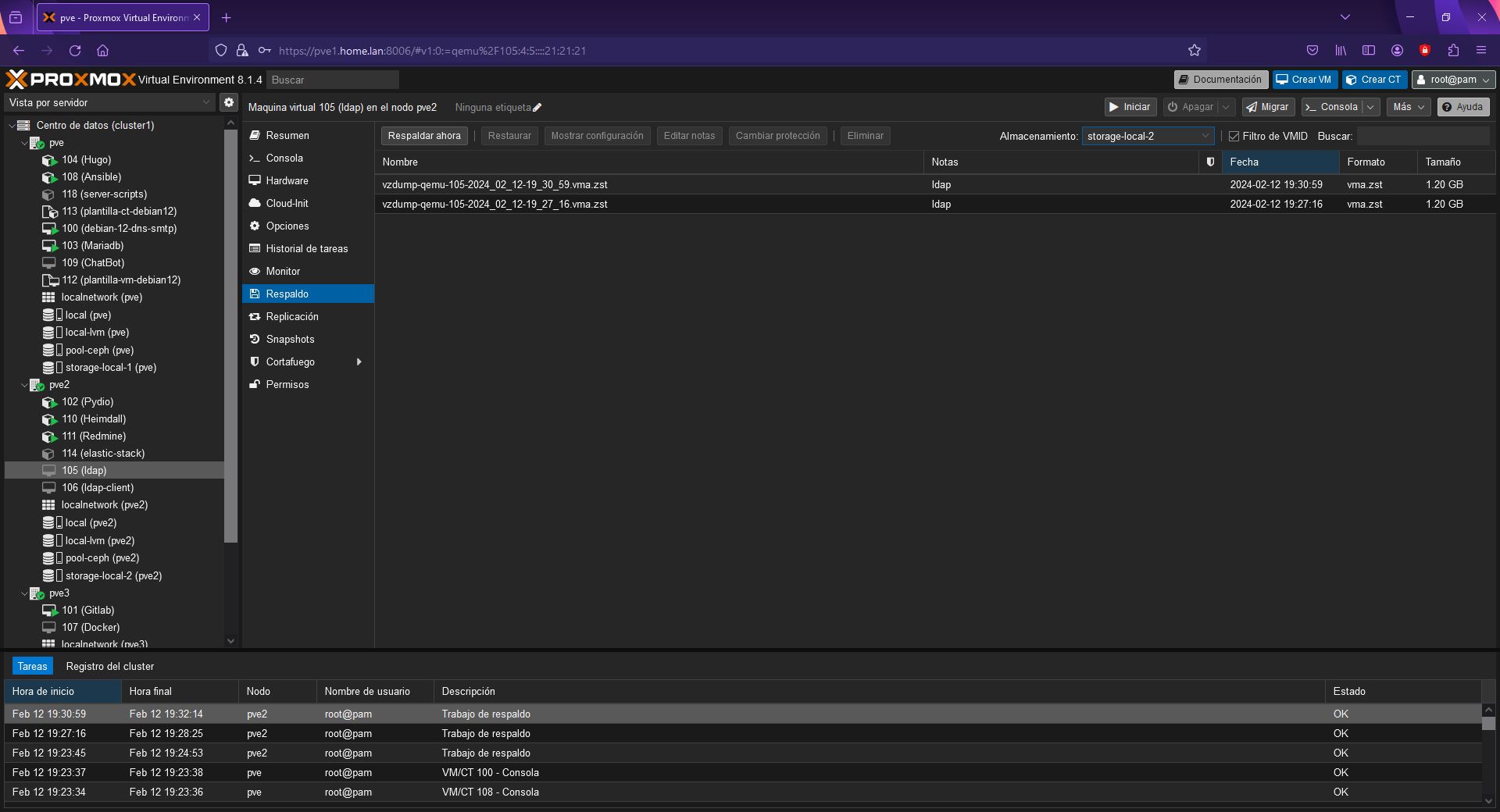Viewport: 1500px width, 812px height.
Task: Click the storage-local-2 (pve2) storage icon
Action: pyautogui.click(x=52, y=576)
